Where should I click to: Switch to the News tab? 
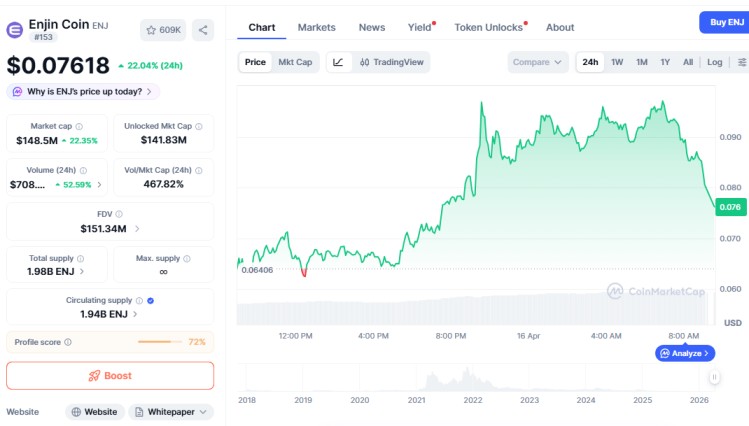[372, 28]
